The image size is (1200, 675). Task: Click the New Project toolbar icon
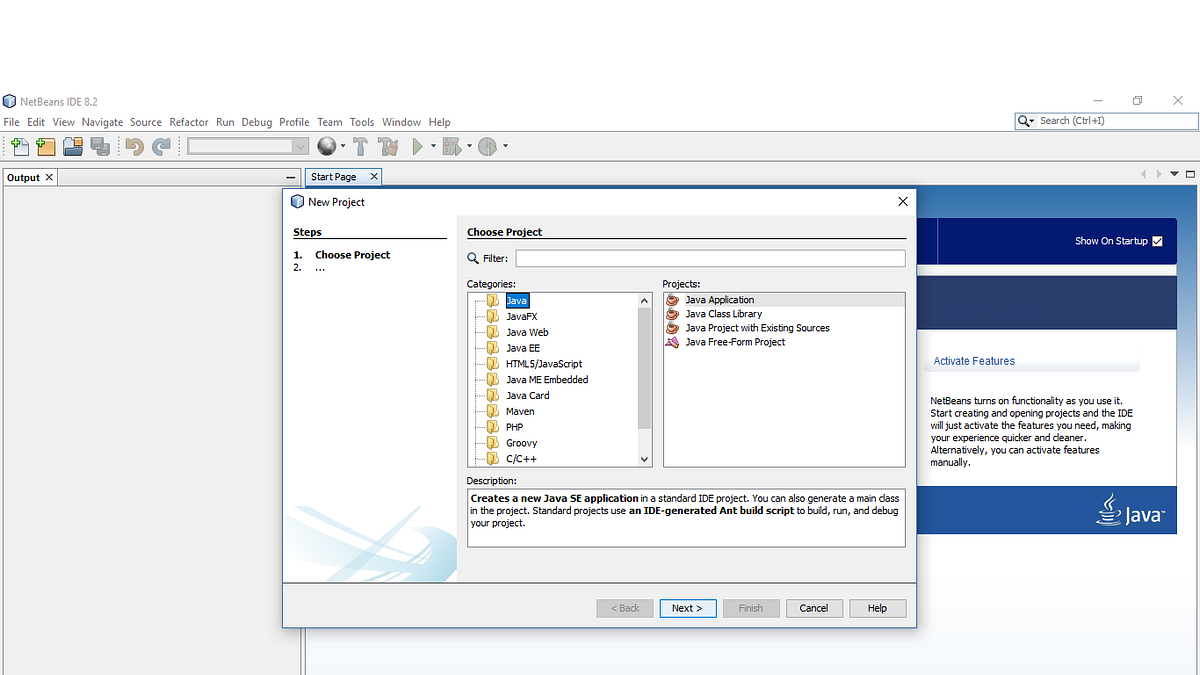pos(45,147)
